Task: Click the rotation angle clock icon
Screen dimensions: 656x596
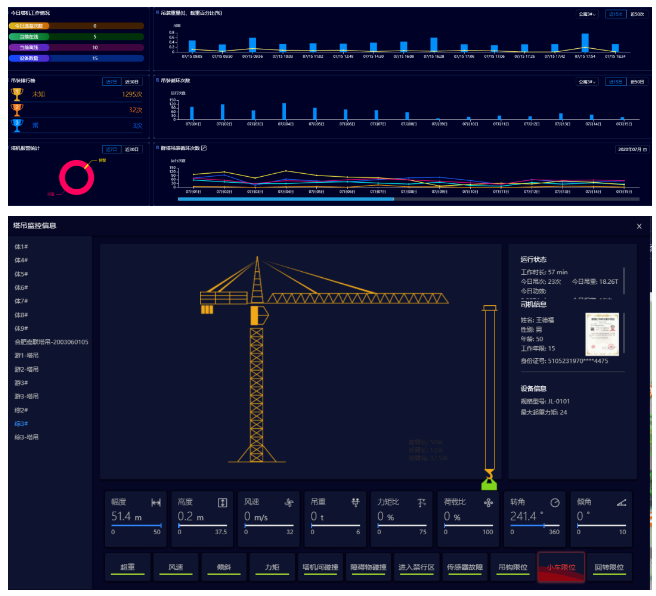Action: [555, 502]
